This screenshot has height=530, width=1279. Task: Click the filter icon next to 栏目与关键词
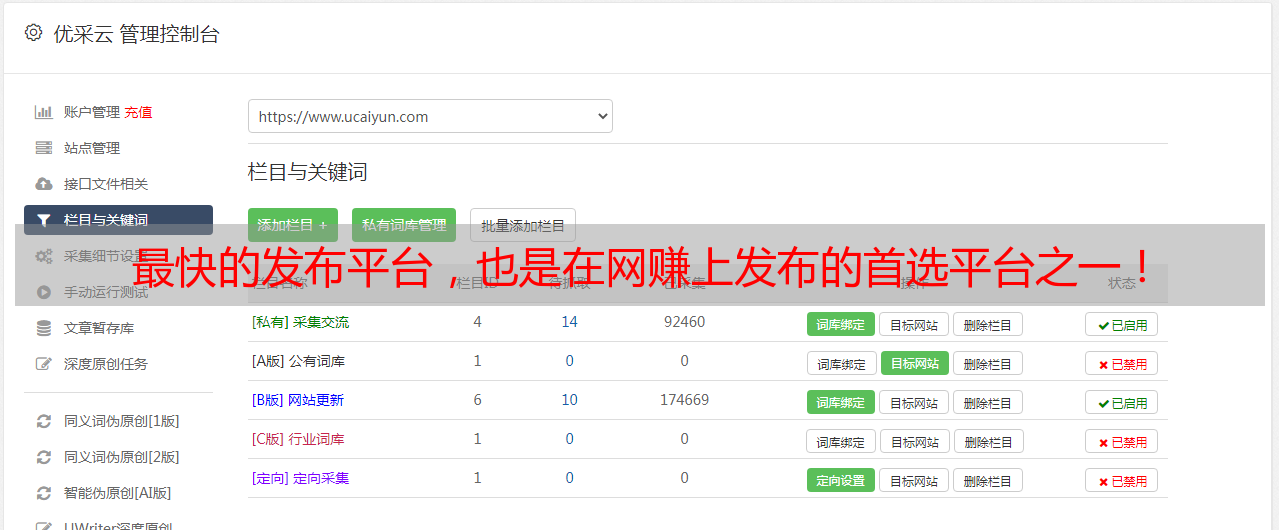(43, 220)
